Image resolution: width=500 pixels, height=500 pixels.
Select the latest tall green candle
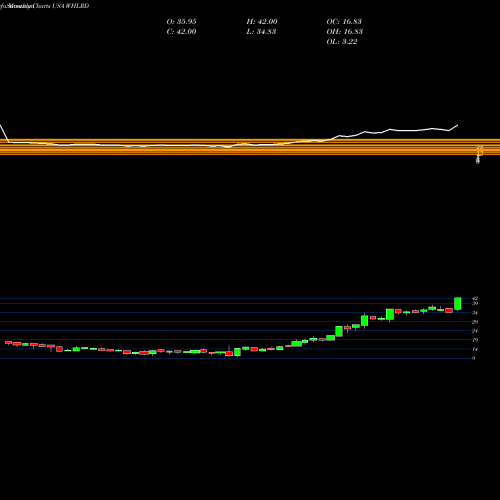point(458,304)
